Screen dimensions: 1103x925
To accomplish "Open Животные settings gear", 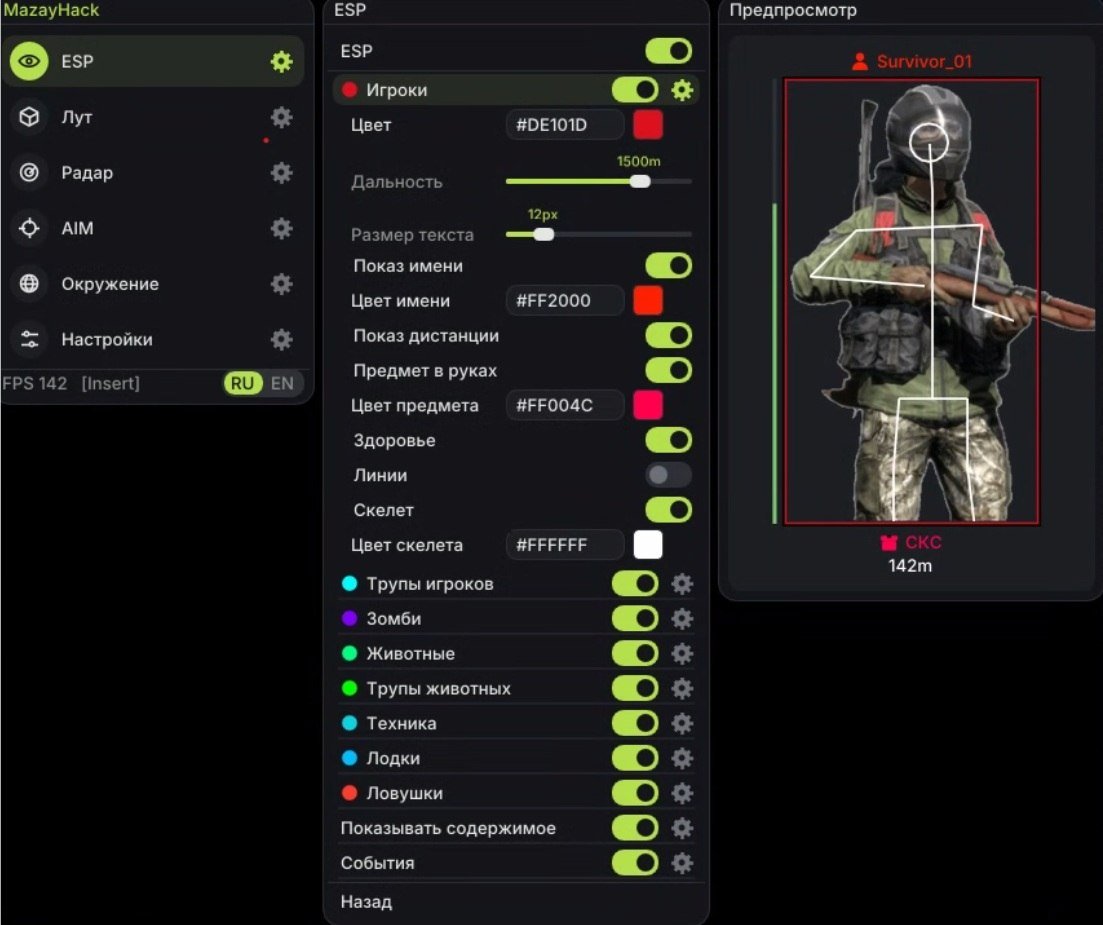I will (x=682, y=653).
